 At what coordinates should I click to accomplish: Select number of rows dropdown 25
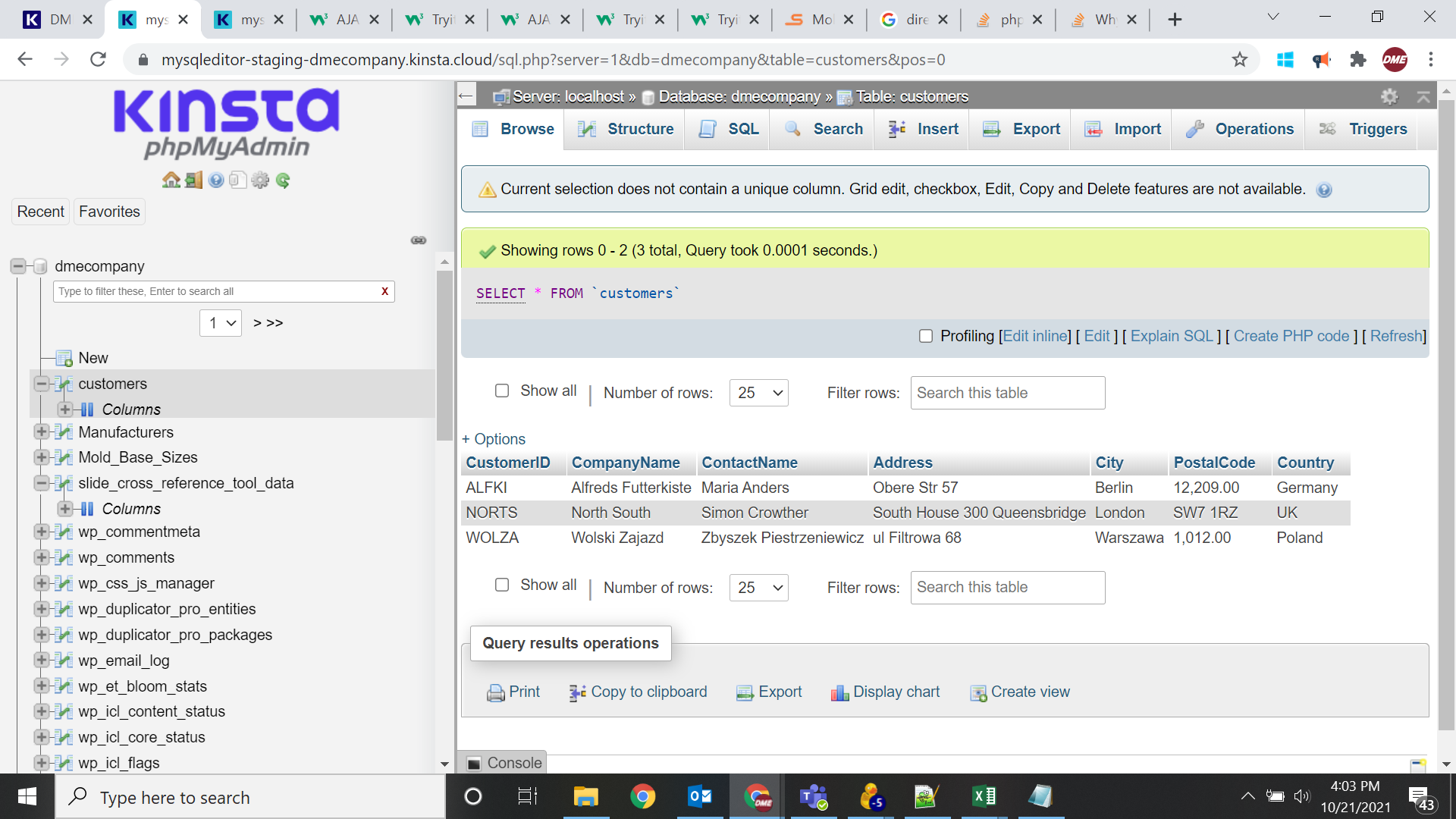(756, 392)
